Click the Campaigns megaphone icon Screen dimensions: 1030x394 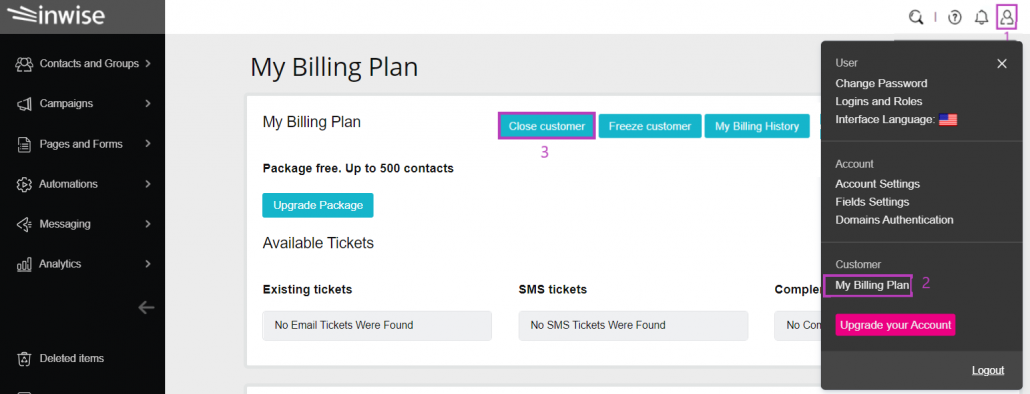[24, 104]
